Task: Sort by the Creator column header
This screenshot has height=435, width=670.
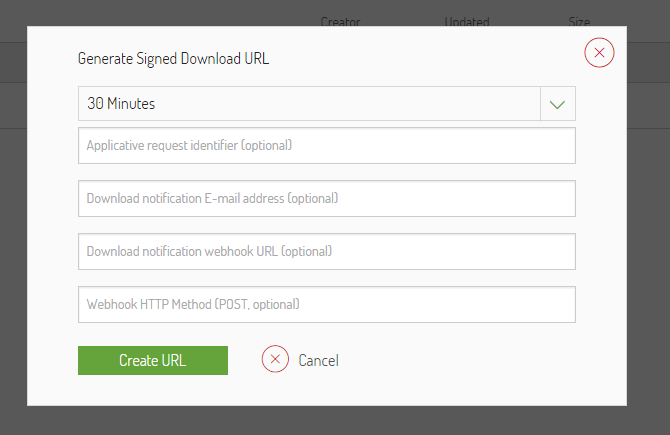Action: click(340, 20)
